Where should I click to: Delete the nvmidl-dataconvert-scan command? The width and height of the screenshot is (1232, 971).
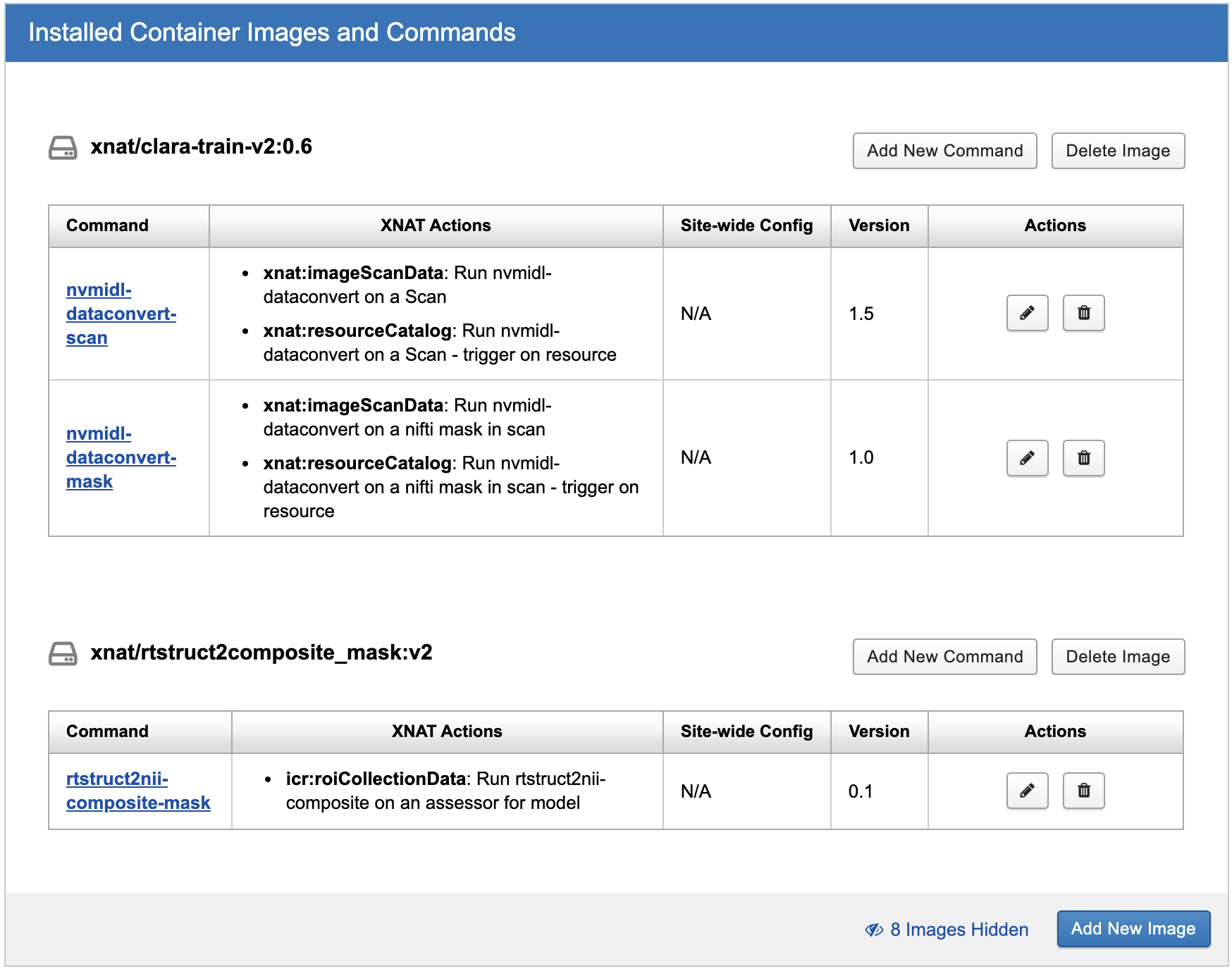coord(1083,313)
